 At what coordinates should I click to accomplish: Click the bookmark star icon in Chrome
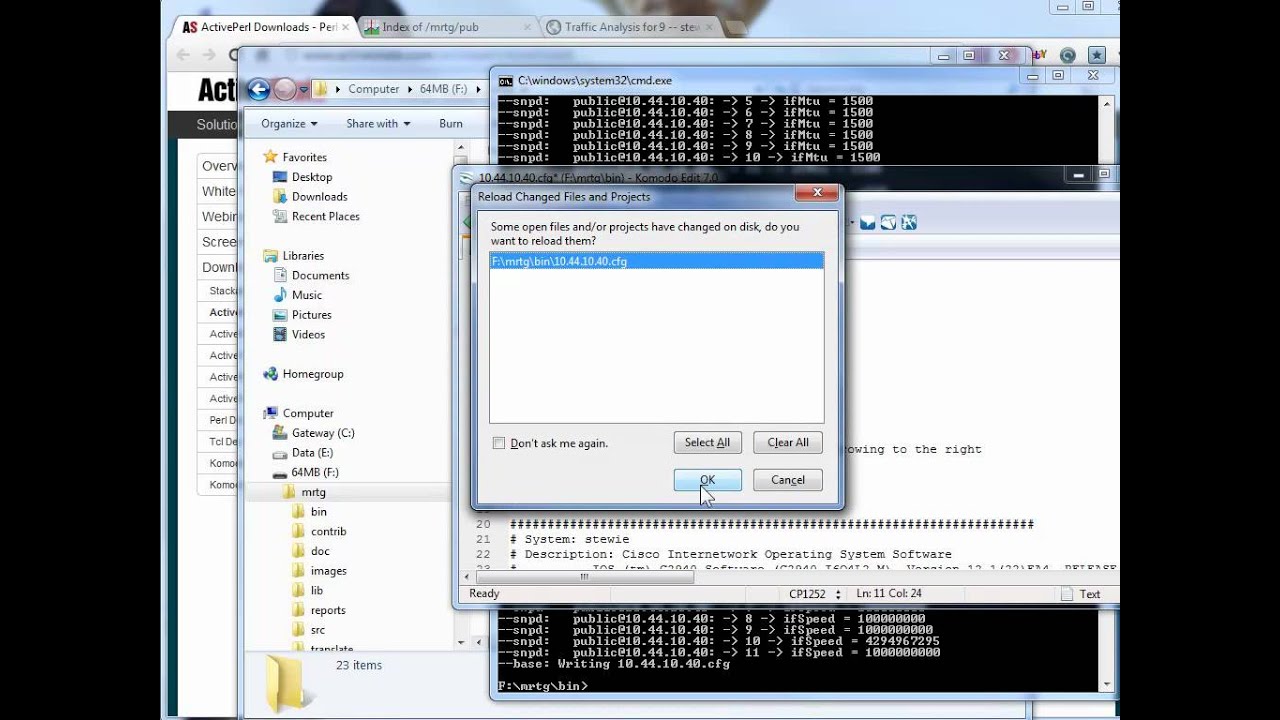coord(1097,55)
